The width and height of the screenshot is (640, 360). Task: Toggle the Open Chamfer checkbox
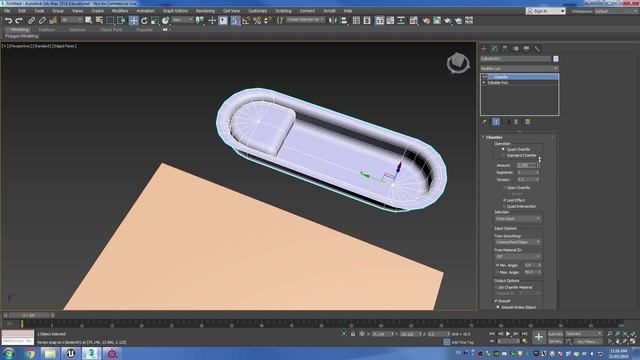(504, 188)
